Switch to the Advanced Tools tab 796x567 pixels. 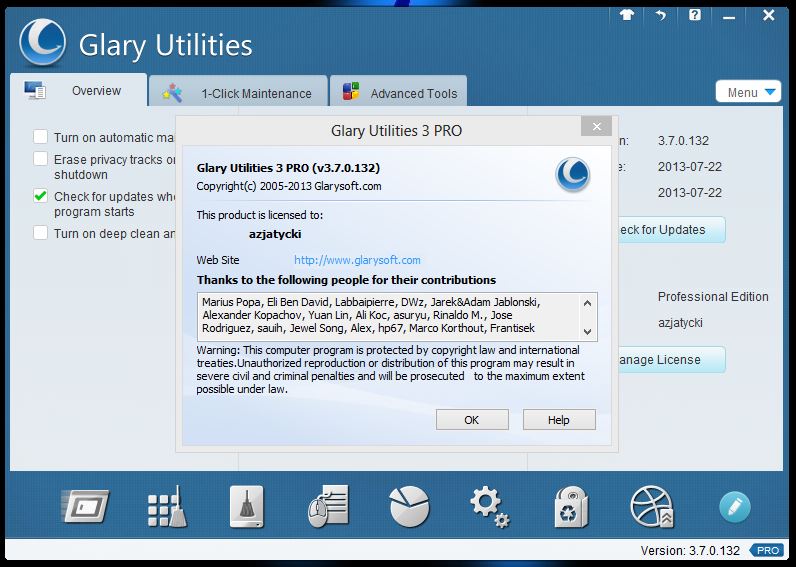click(x=399, y=93)
